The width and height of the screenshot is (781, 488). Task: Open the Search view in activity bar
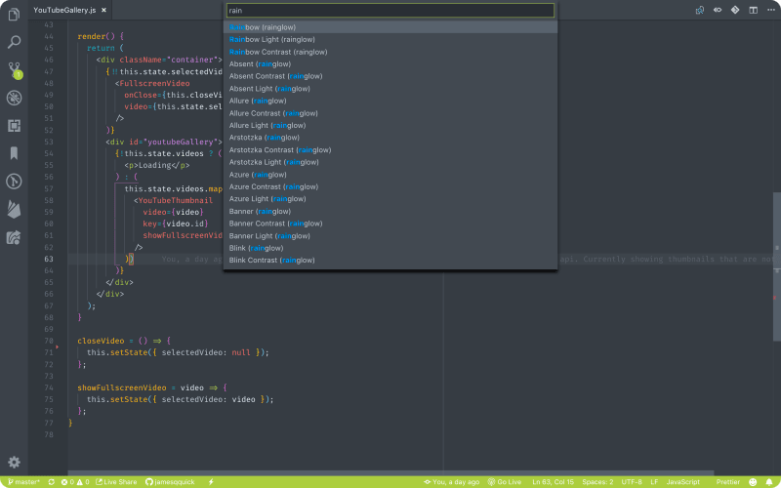14,42
